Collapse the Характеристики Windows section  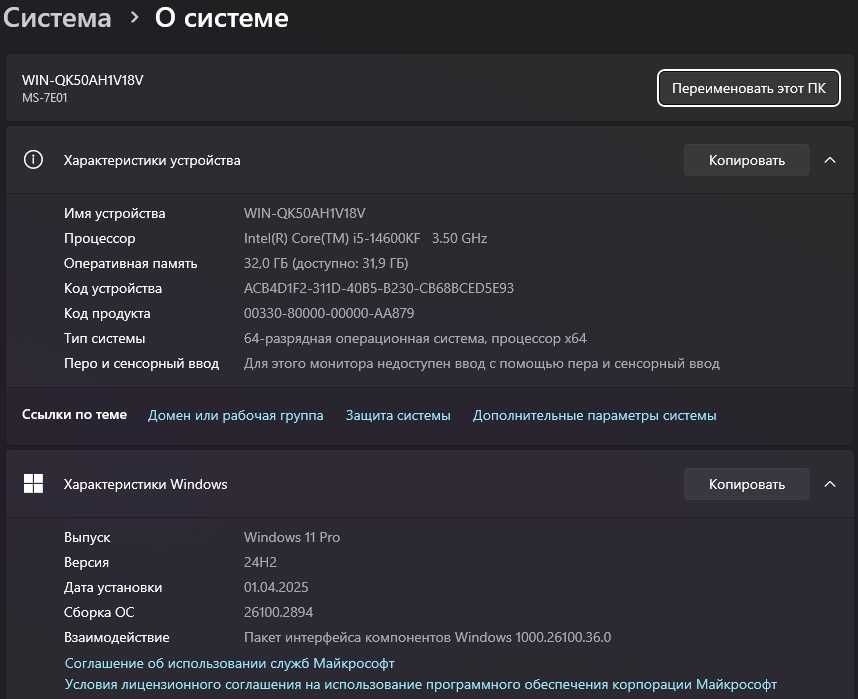click(x=830, y=484)
